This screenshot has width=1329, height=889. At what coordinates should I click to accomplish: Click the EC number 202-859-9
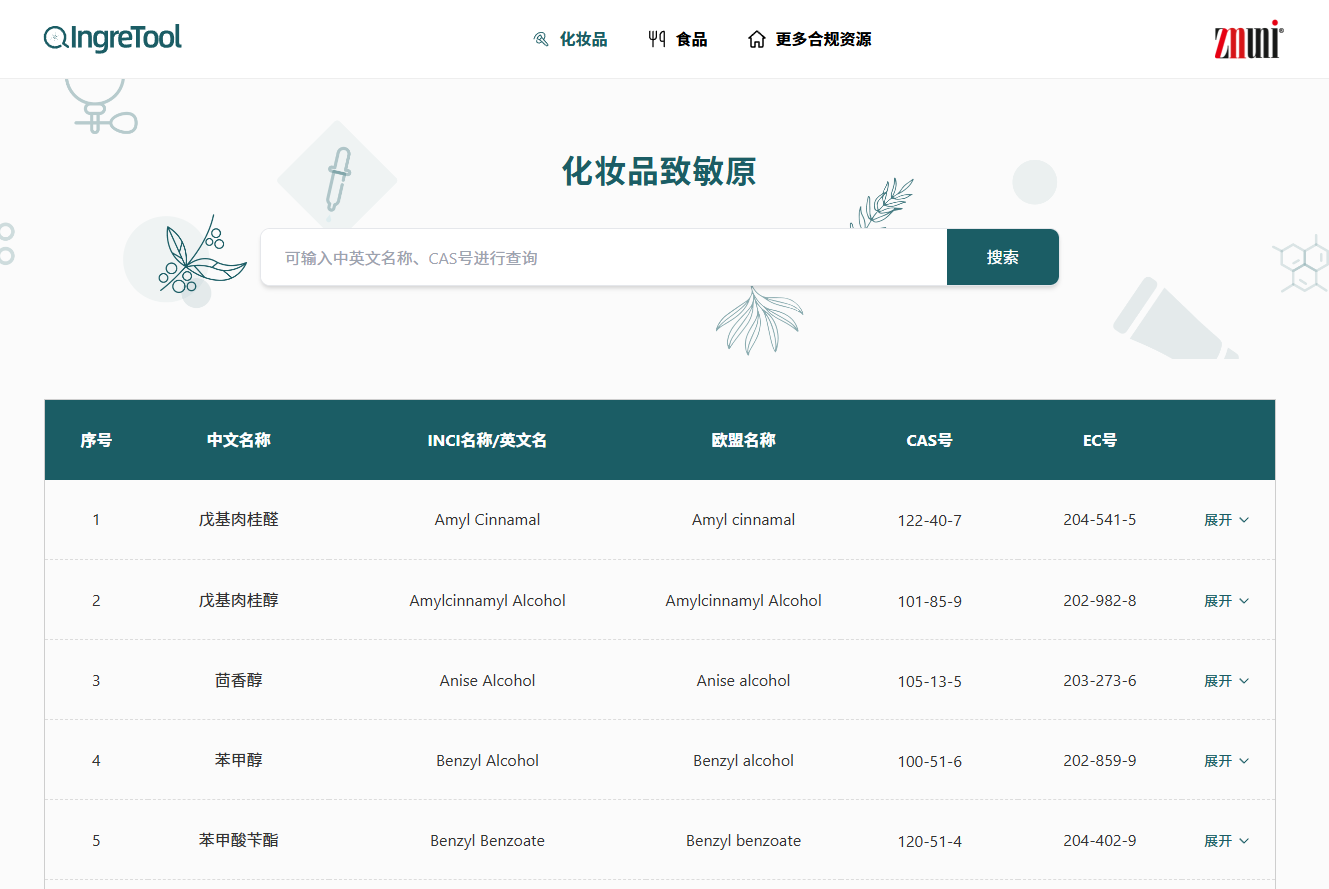point(1099,761)
